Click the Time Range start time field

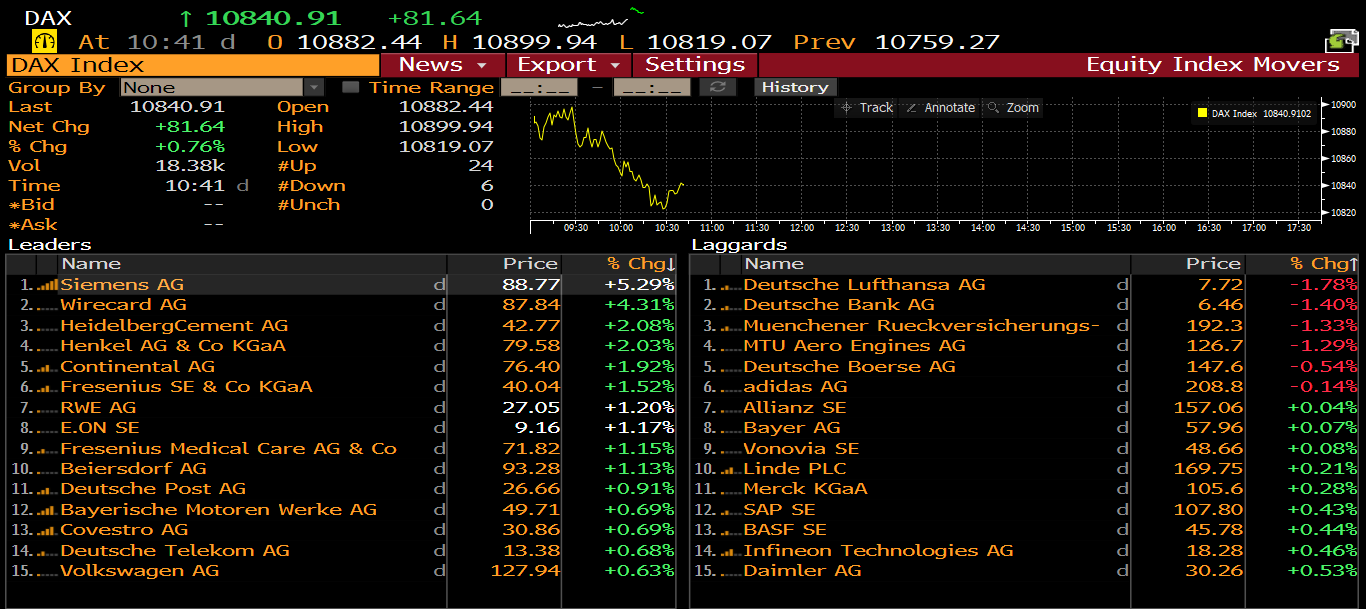click(539, 87)
